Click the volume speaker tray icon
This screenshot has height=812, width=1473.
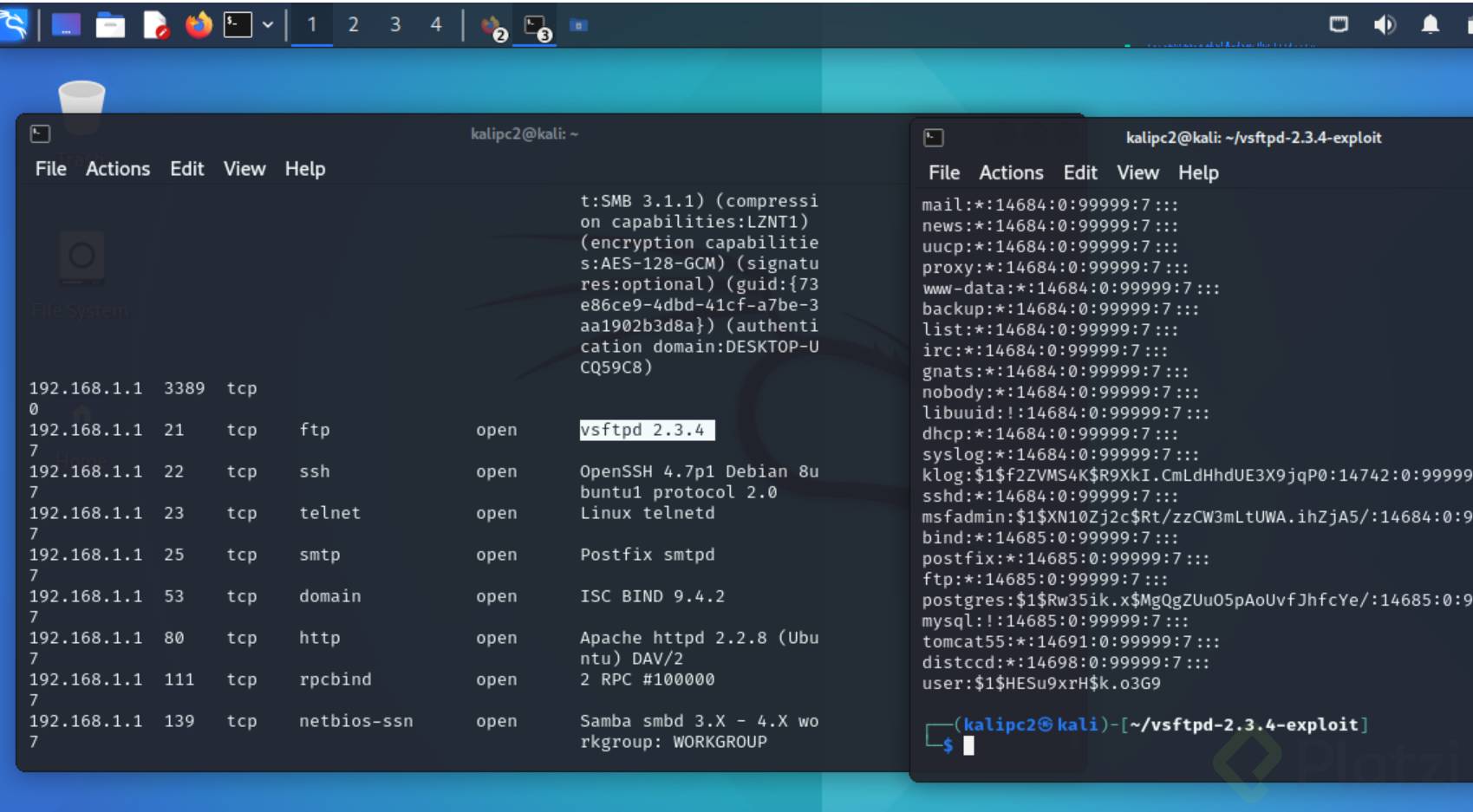pyautogui.click(x=1384, y=24)
